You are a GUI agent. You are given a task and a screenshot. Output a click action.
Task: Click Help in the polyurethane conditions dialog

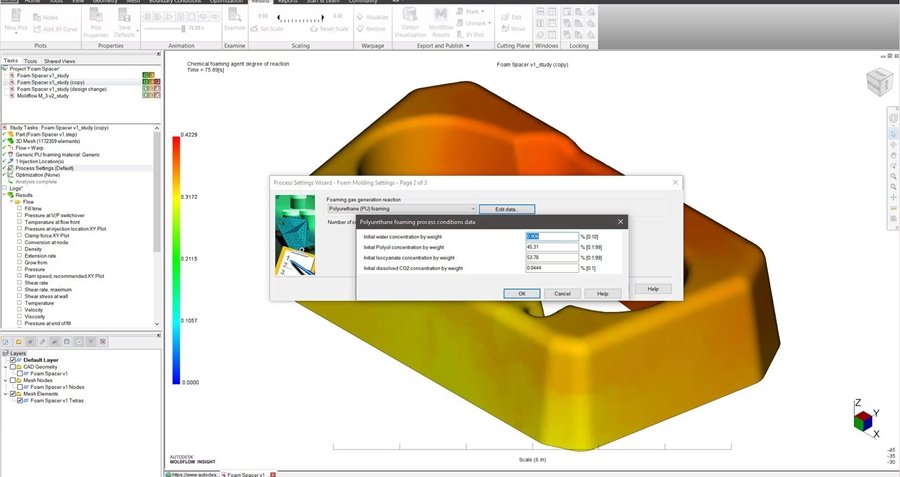(602, 293)
